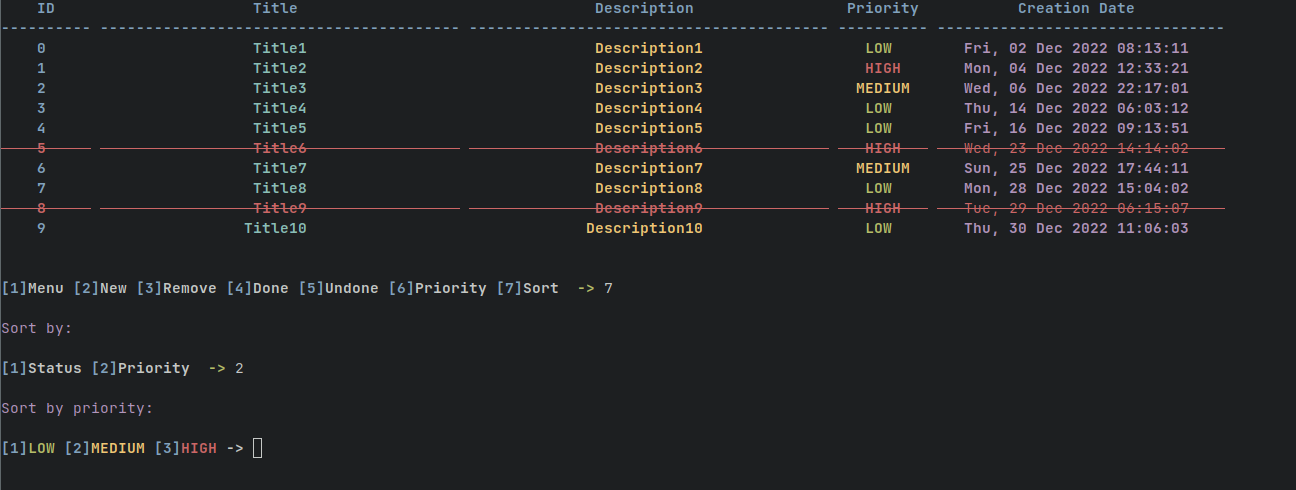Click the Description column header
The height and width of the screenshot is (490, 1296).
point(644,8)
